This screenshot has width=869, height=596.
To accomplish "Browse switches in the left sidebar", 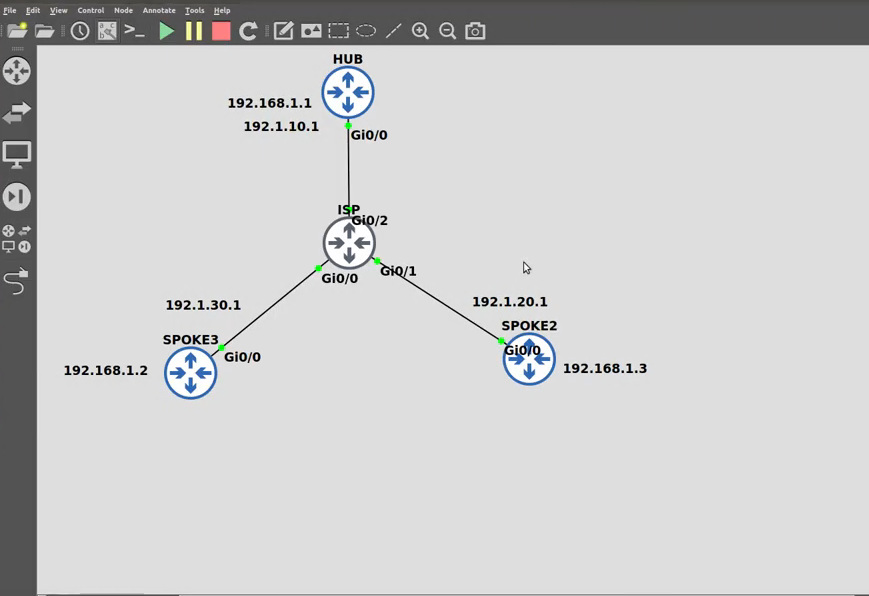I will point(16,113).
